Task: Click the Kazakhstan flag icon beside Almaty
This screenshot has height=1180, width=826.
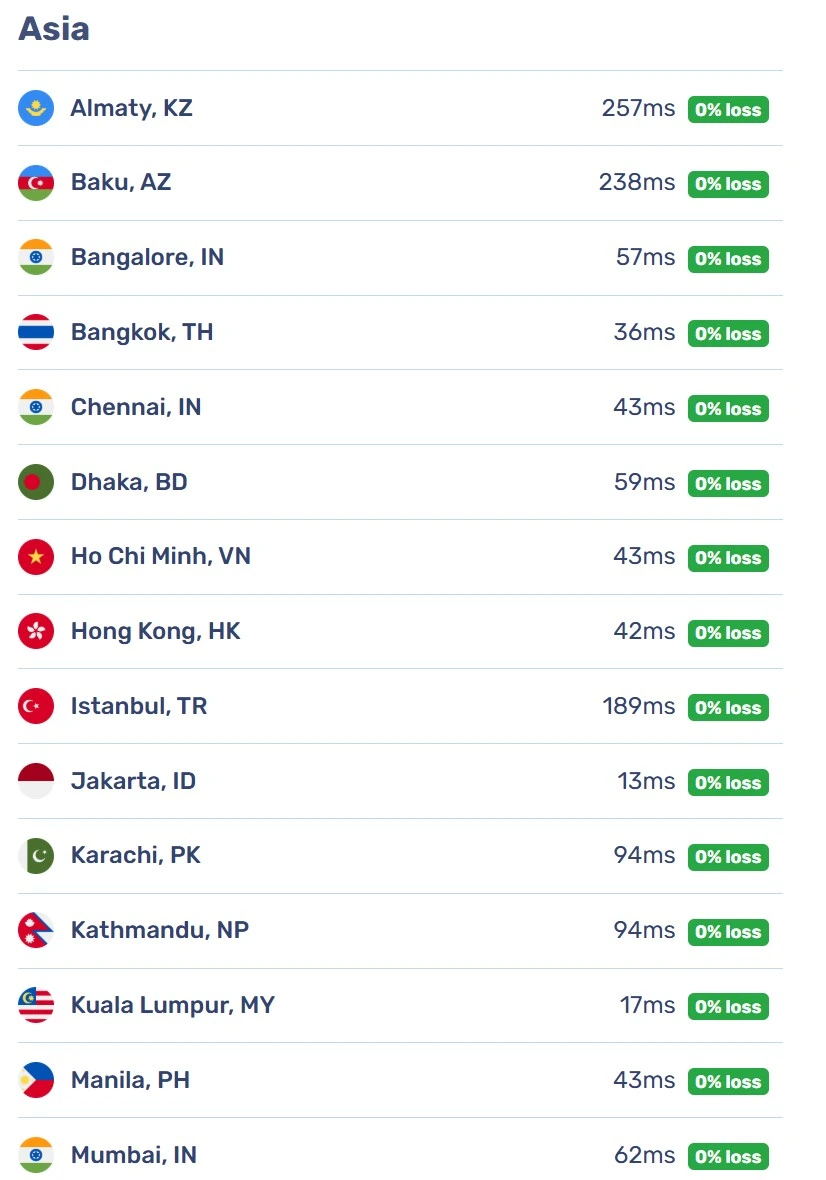Action: coord(36,108)
